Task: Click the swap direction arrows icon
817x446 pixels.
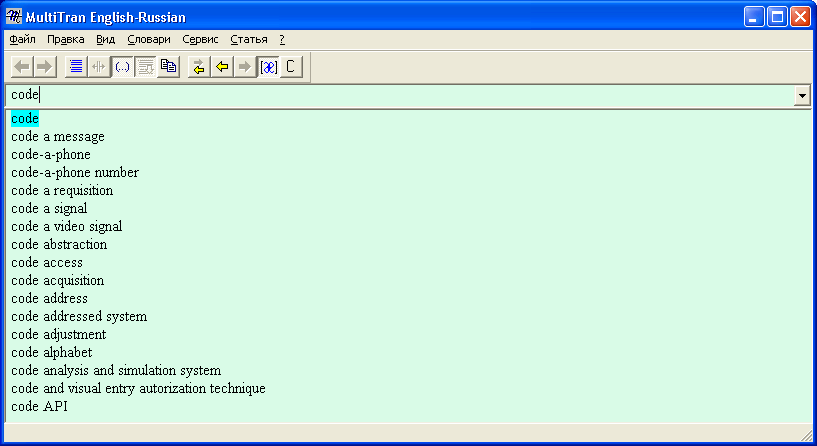Action: (x=199, y=67)
